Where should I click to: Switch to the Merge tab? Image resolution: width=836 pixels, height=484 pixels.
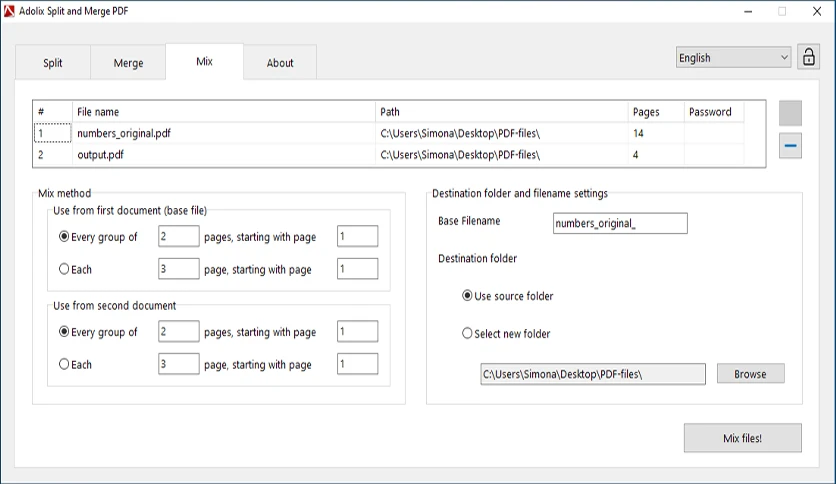pos(128,63)
